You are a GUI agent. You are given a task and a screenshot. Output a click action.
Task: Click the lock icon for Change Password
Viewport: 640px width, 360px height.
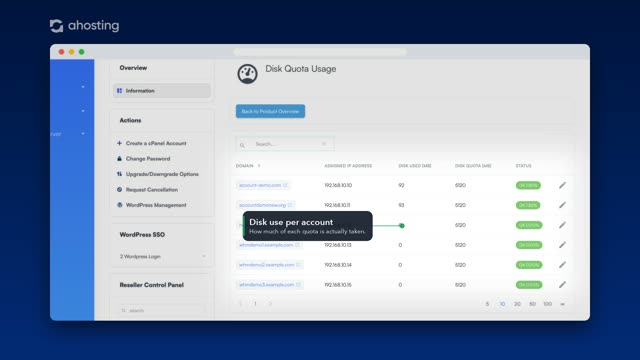119,158
